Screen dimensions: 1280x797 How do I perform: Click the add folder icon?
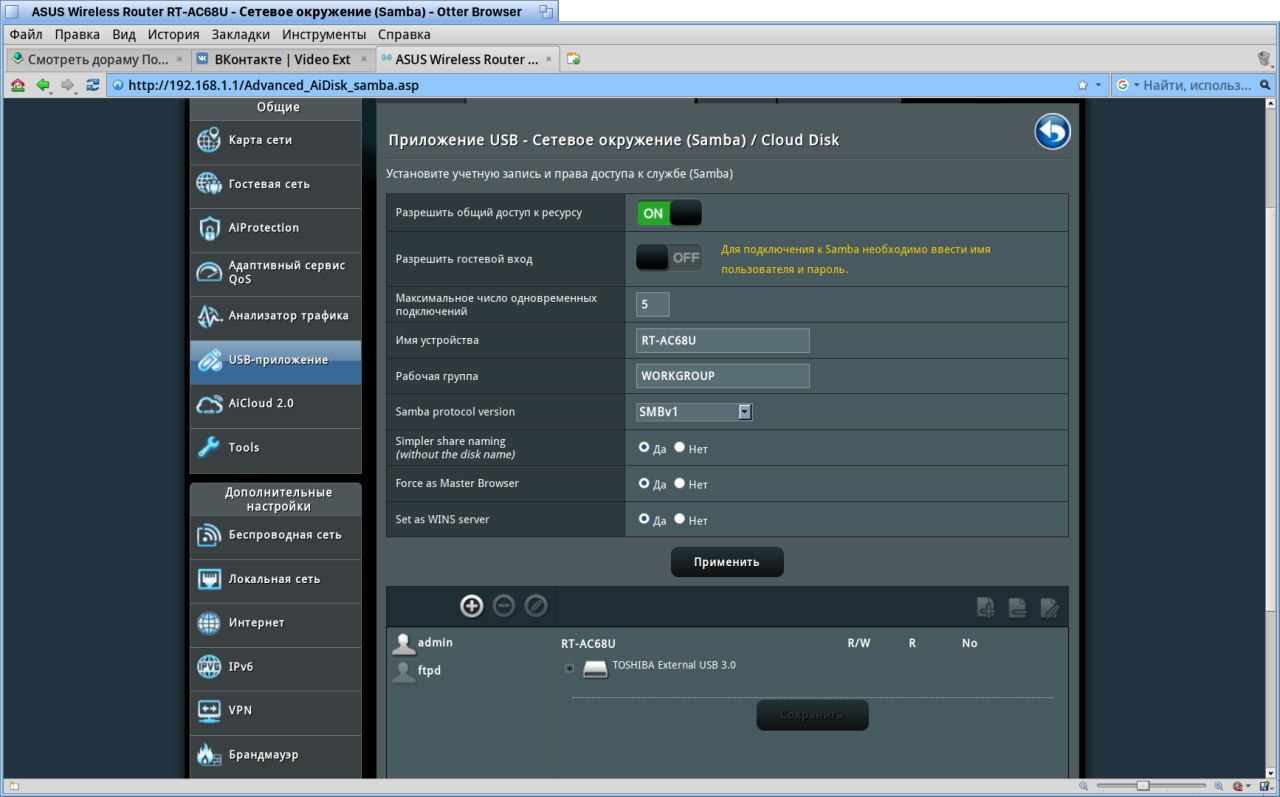[986, 607]
